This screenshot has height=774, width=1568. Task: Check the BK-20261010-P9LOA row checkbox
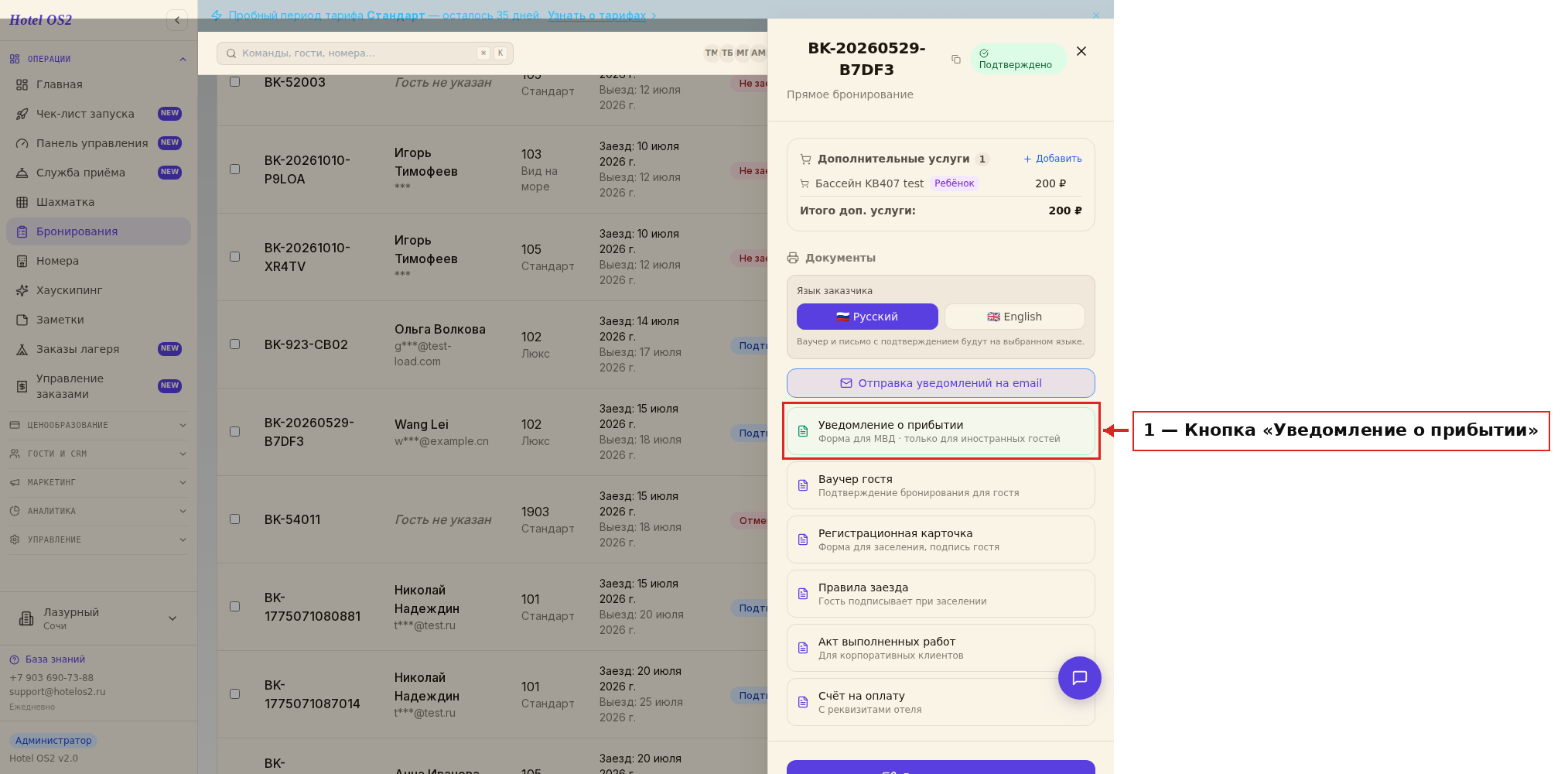click(x=234, y=169)
